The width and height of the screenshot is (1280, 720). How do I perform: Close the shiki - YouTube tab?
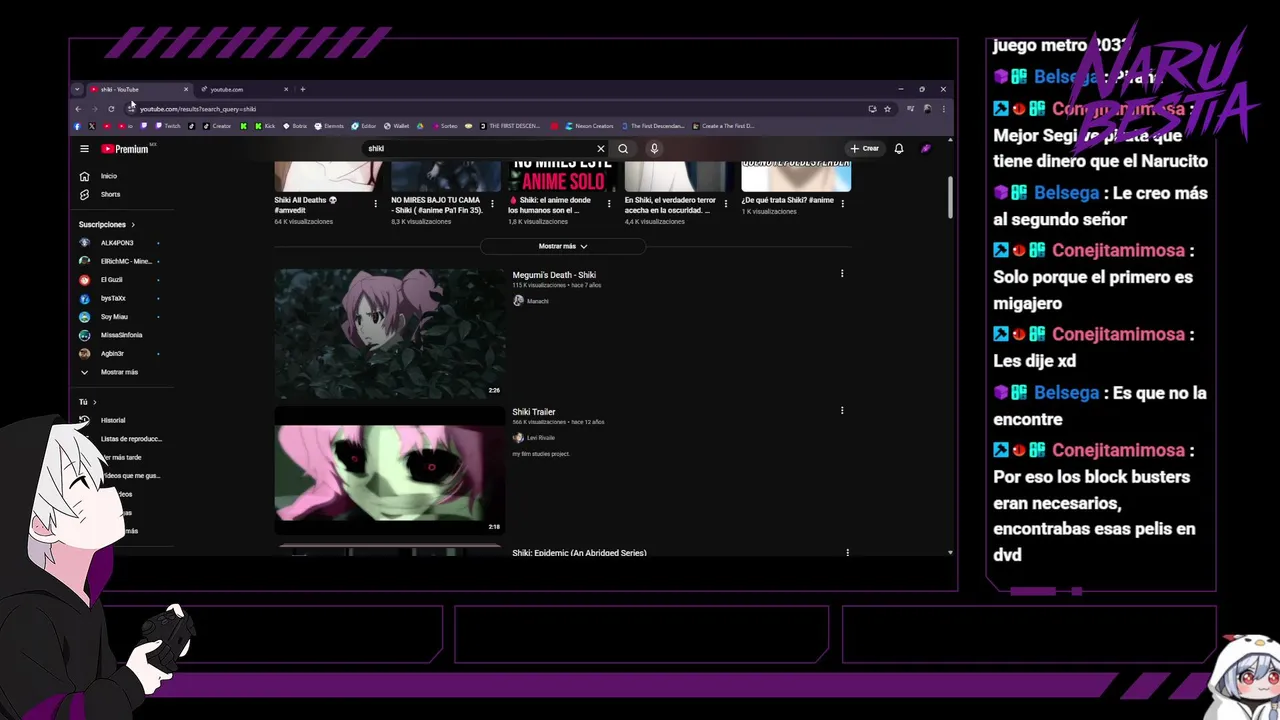click(186, 89)
